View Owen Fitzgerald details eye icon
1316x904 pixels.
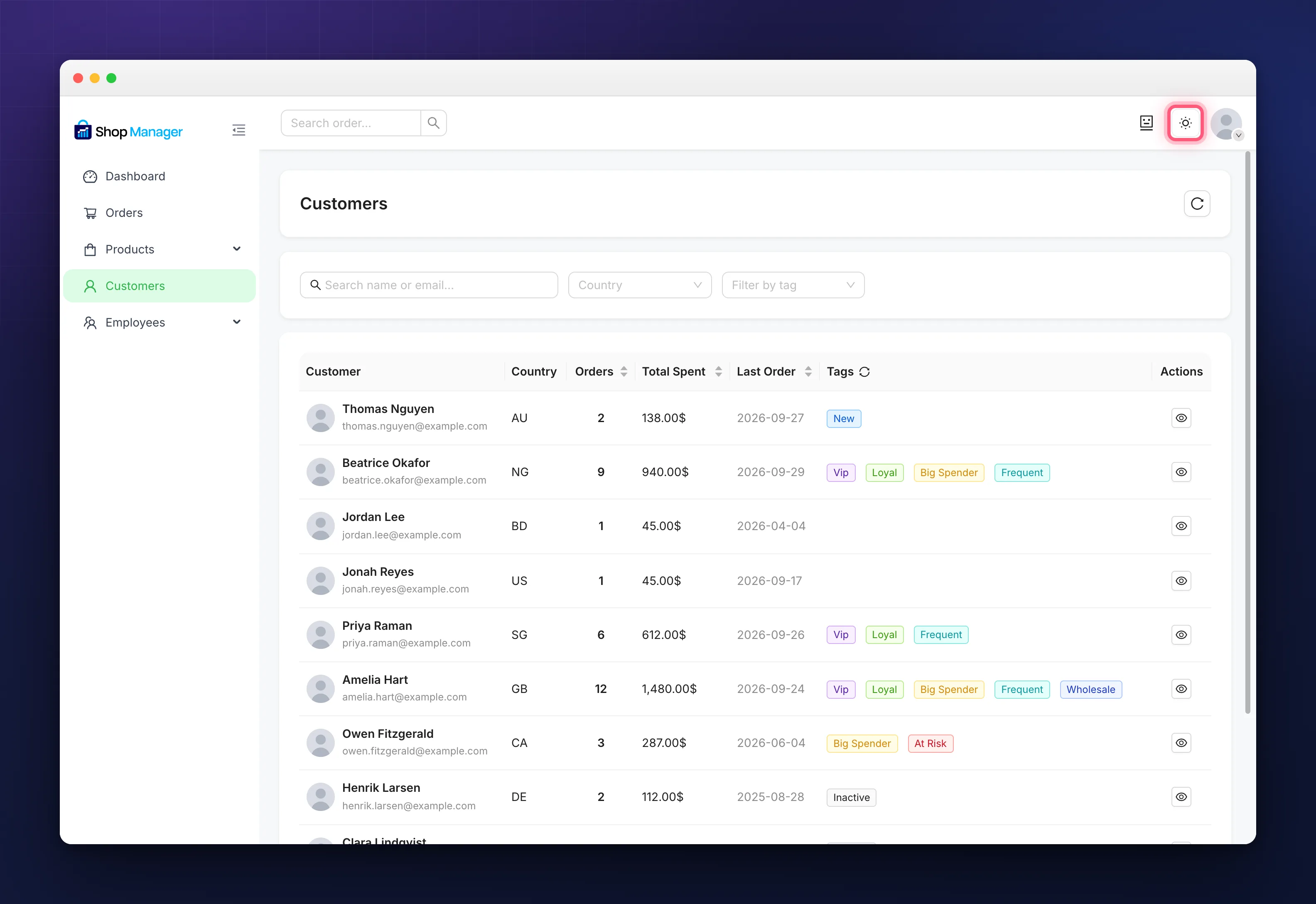point(1181,742)
